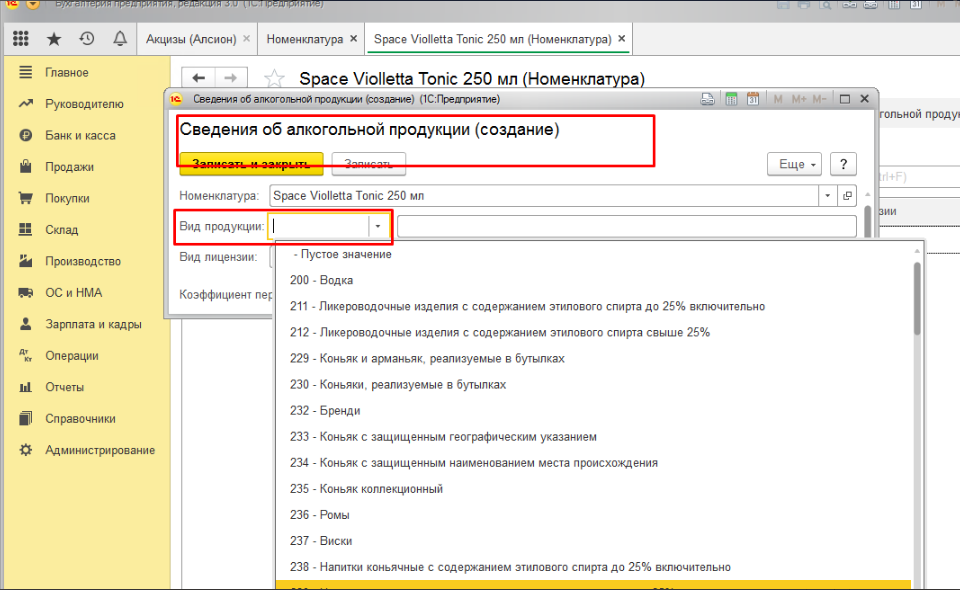This screenshot has height=590, width=960.
Task: Select 233 - Коньяк с защищенным географическим указанием
Action: pyautogui.click(x=594, y=437)
